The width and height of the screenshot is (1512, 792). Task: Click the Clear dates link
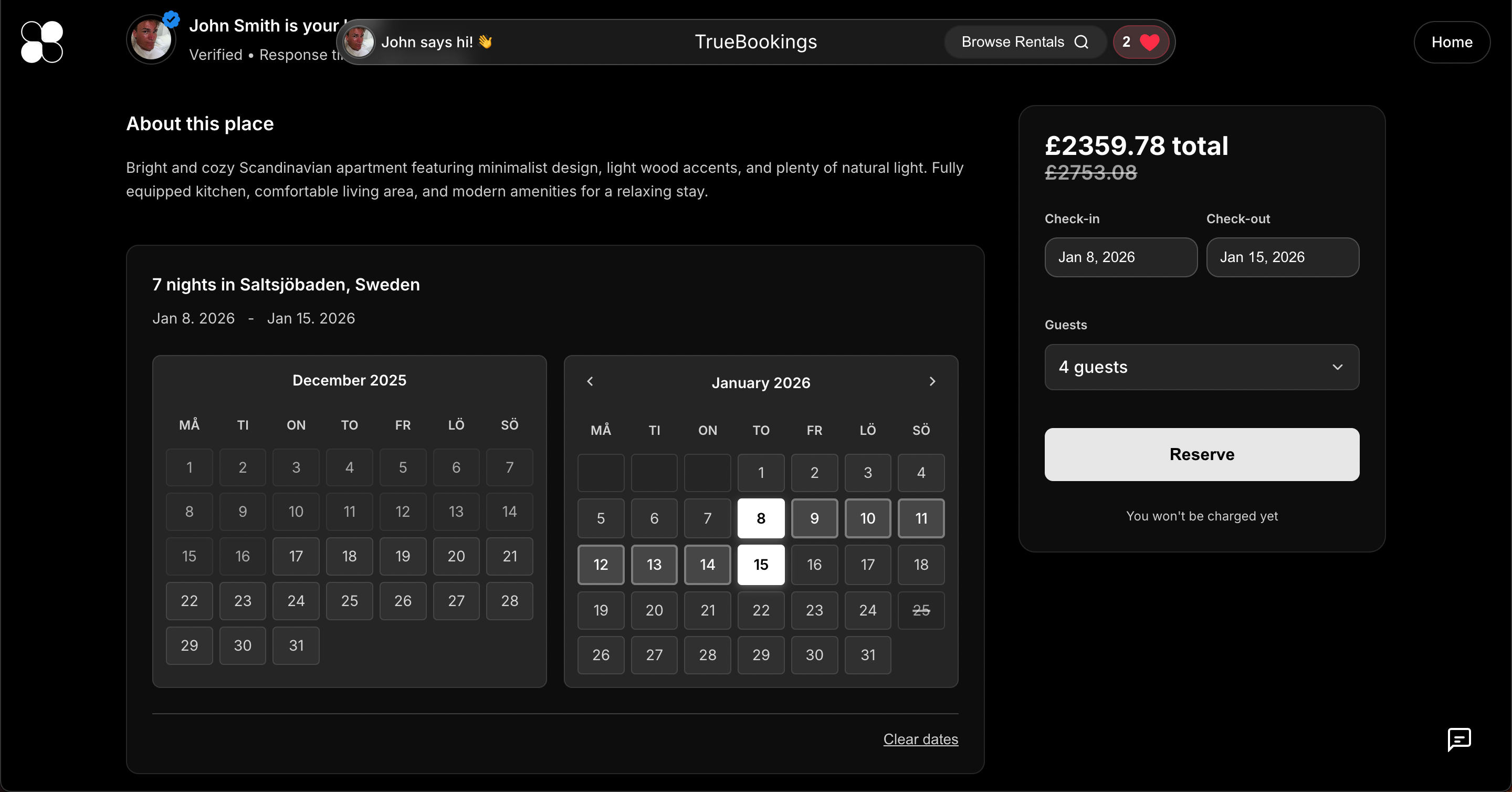coord(920,739)
